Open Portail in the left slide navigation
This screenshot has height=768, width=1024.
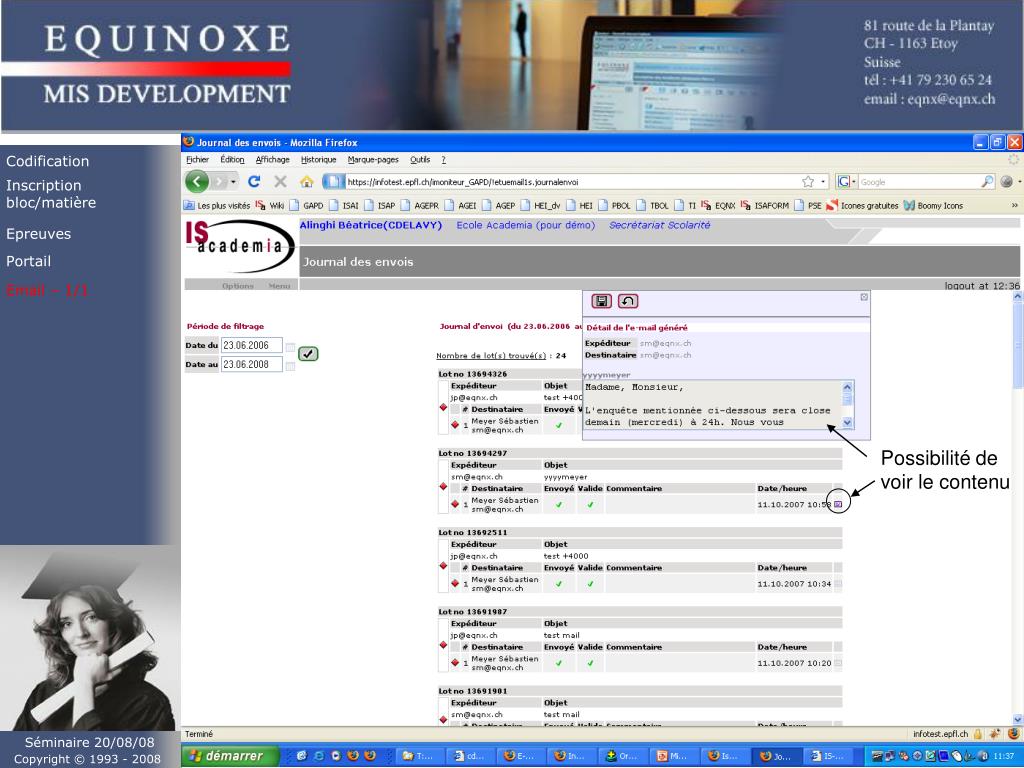click(29, 261)
